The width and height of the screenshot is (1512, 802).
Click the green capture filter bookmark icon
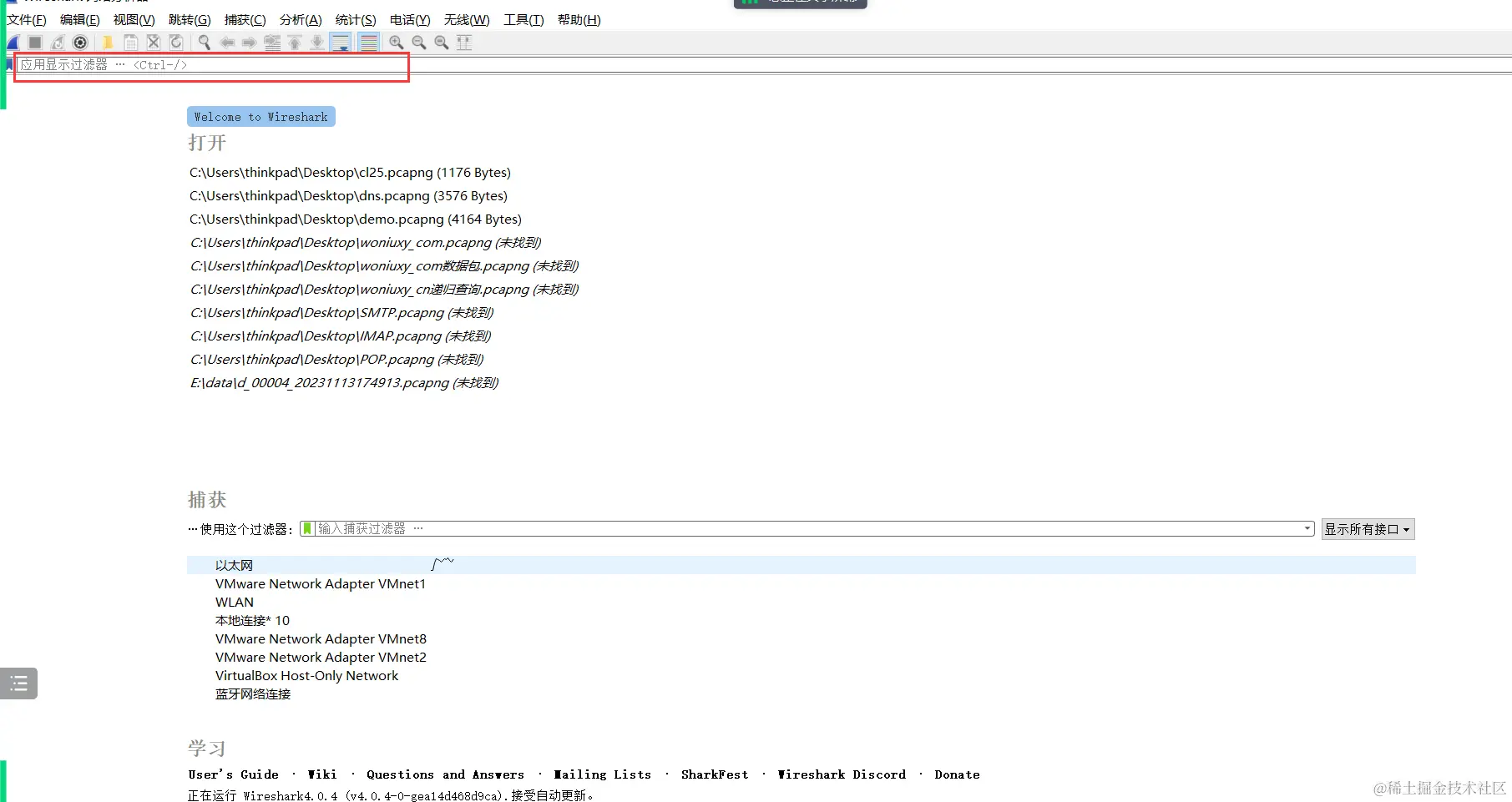[307, 528]
